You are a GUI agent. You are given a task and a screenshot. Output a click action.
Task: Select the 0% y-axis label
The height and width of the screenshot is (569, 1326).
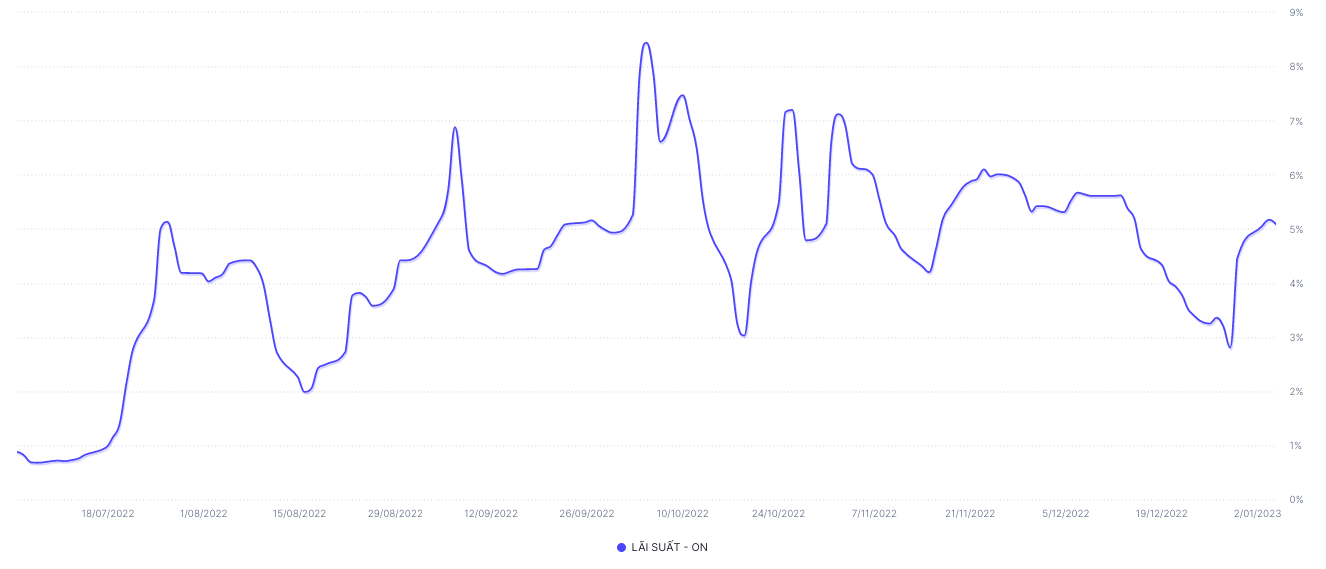pos(1296,500)
